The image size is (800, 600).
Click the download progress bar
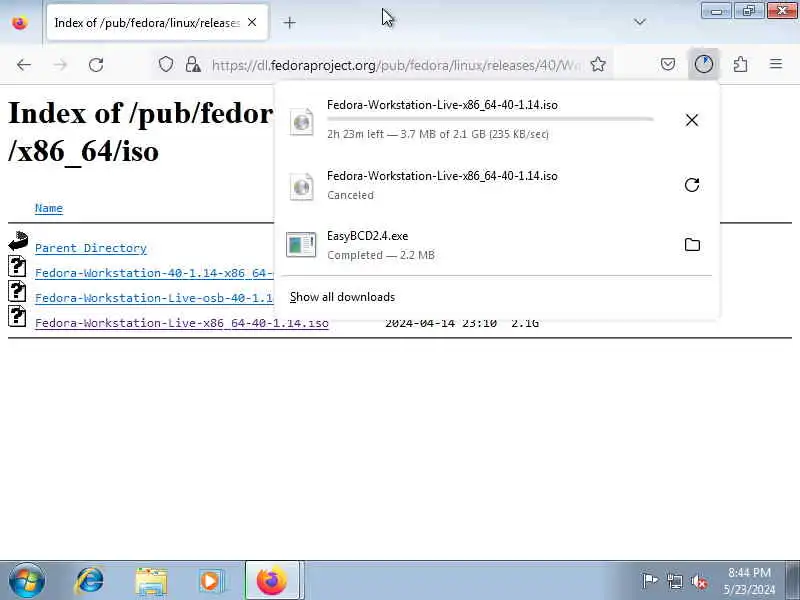490,119
